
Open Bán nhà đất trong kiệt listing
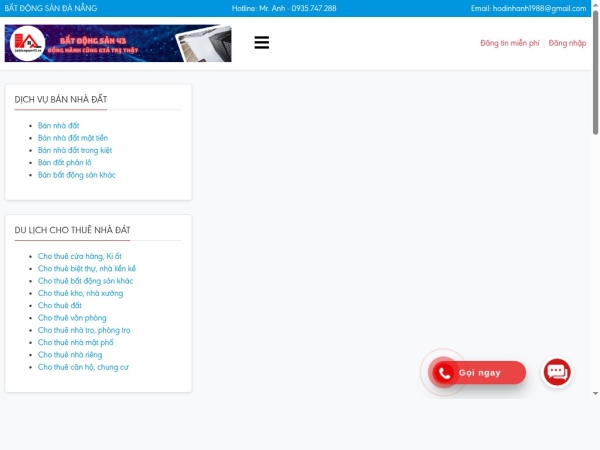[x=75, y=150]
